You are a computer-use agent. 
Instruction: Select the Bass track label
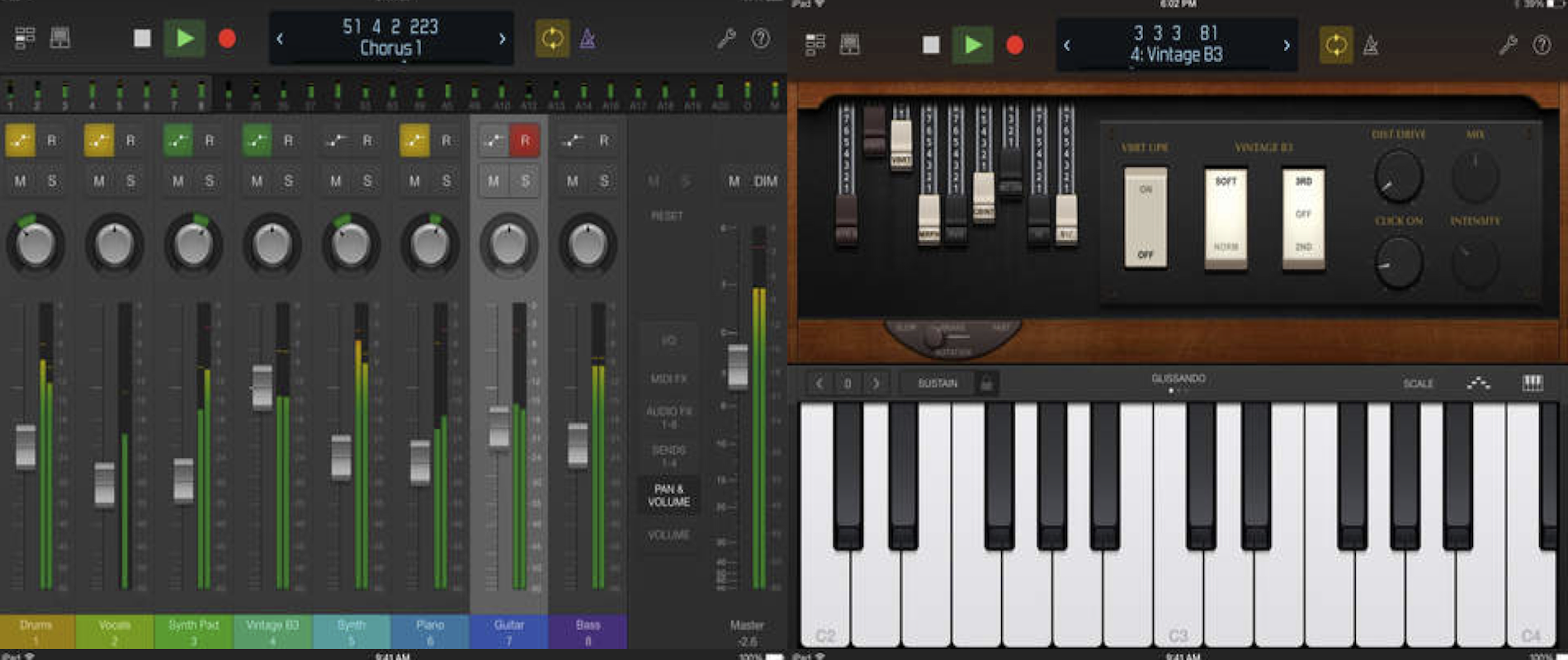(588, 632)
